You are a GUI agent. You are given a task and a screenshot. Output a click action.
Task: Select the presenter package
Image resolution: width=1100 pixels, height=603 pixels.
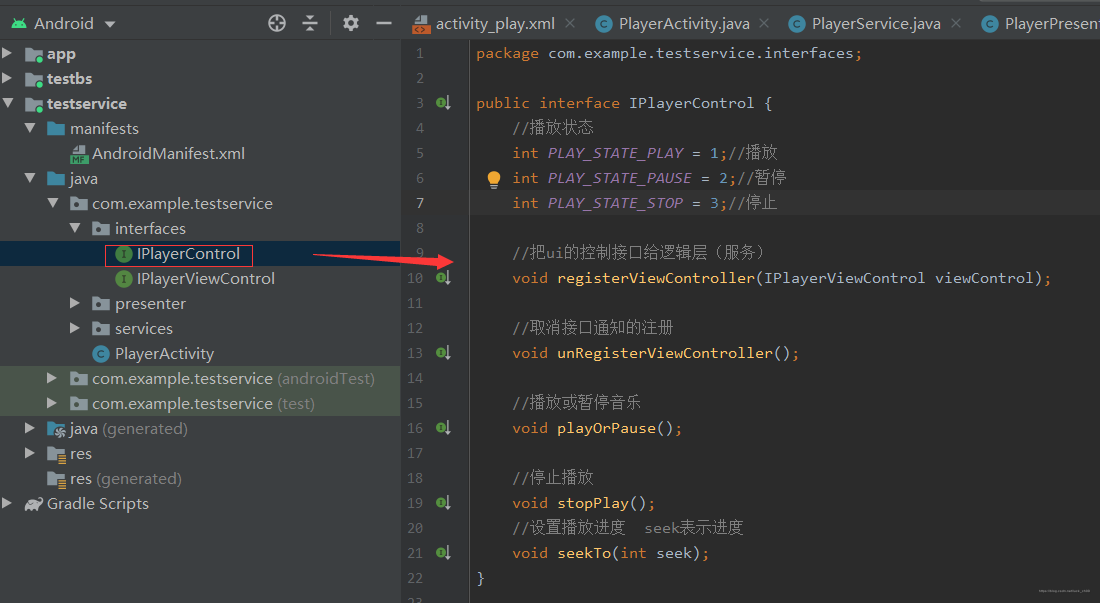150,304
